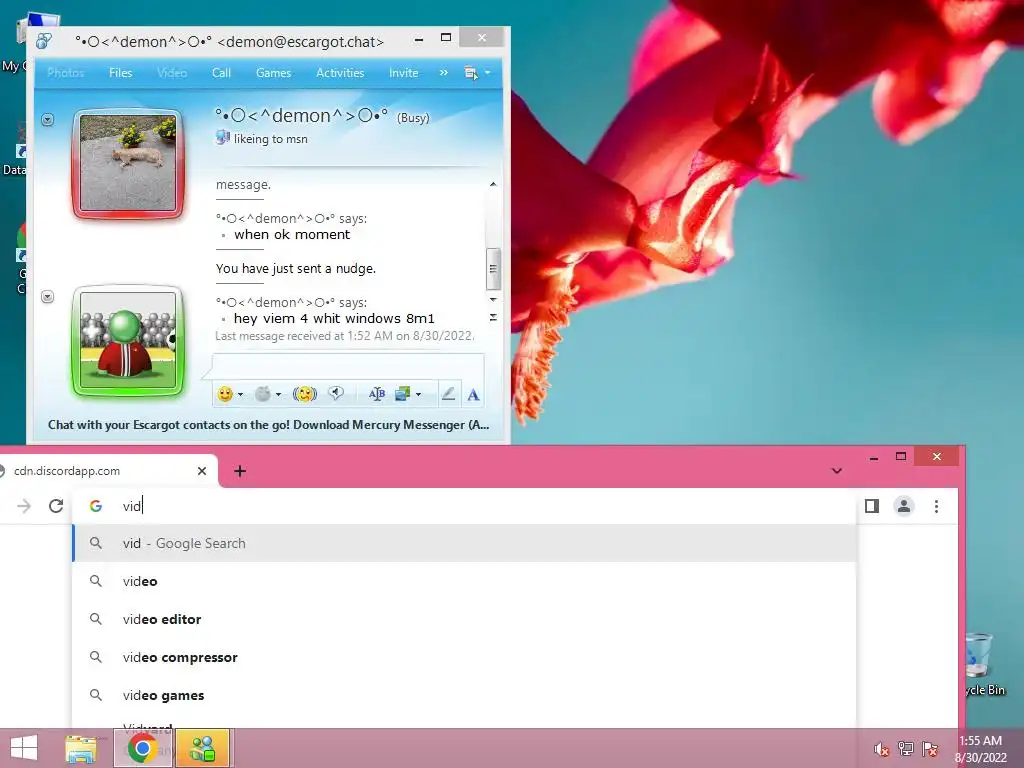
Task: Click Chrome forward arrow
Action: point(24,506)
